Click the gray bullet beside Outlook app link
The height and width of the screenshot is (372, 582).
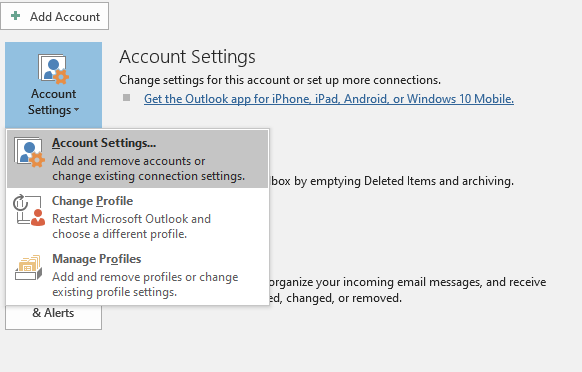point(127,98)
